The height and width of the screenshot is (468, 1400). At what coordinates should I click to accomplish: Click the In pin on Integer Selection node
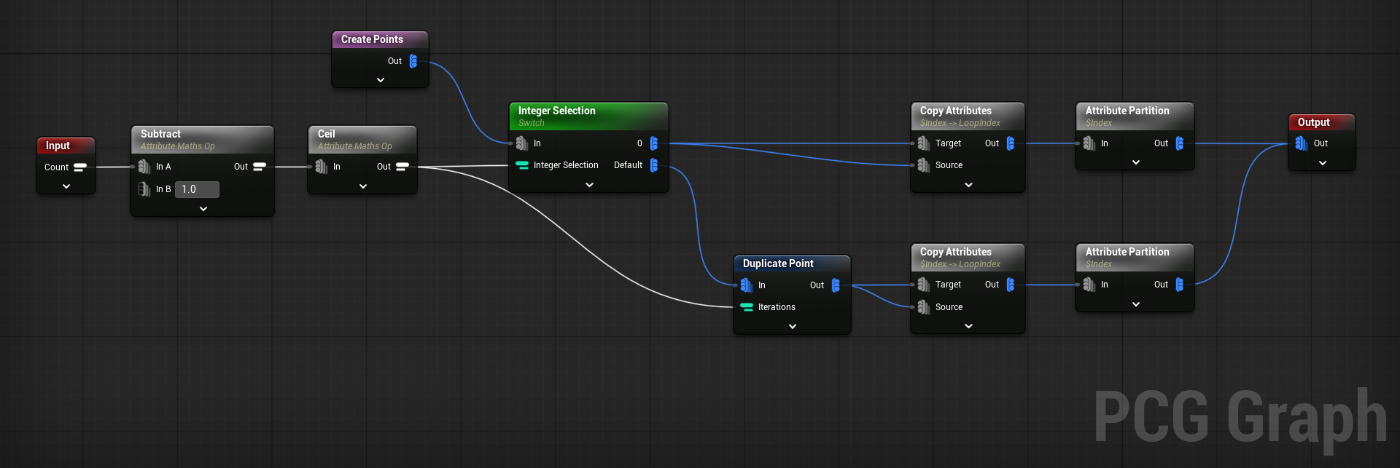coord(522,143)
